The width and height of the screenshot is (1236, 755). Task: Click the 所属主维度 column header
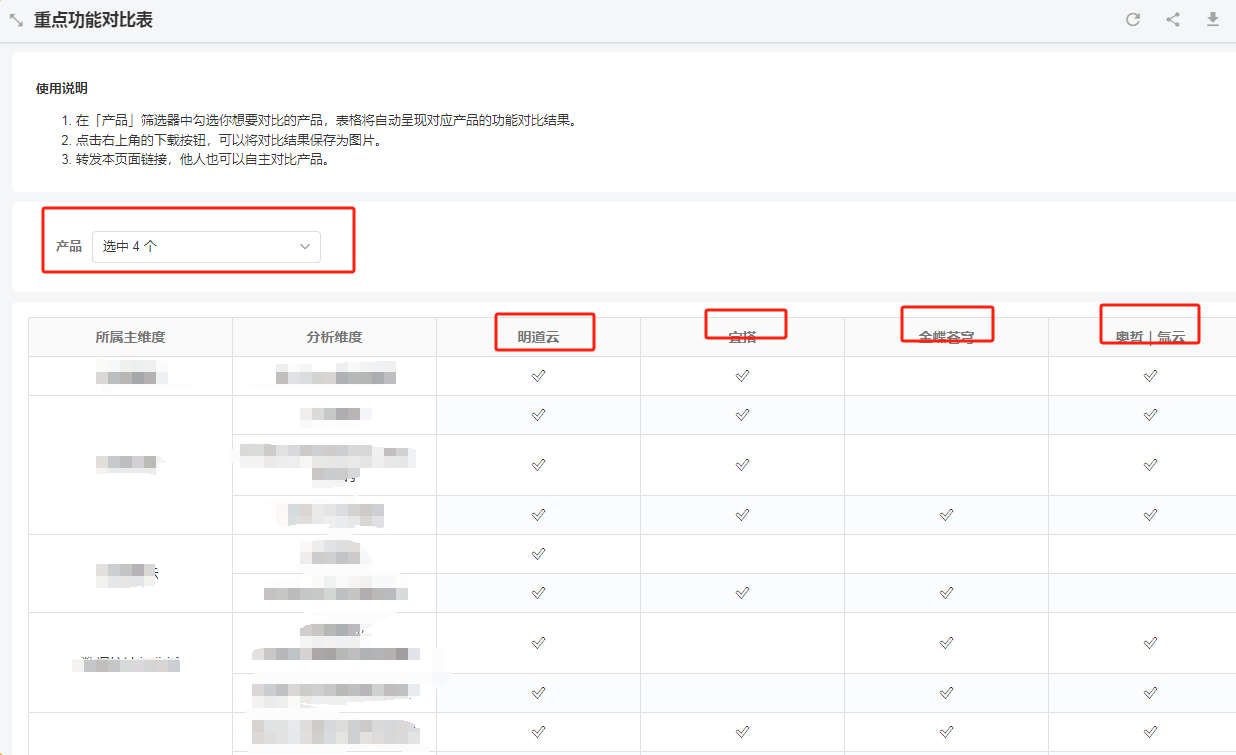(130, 337)
